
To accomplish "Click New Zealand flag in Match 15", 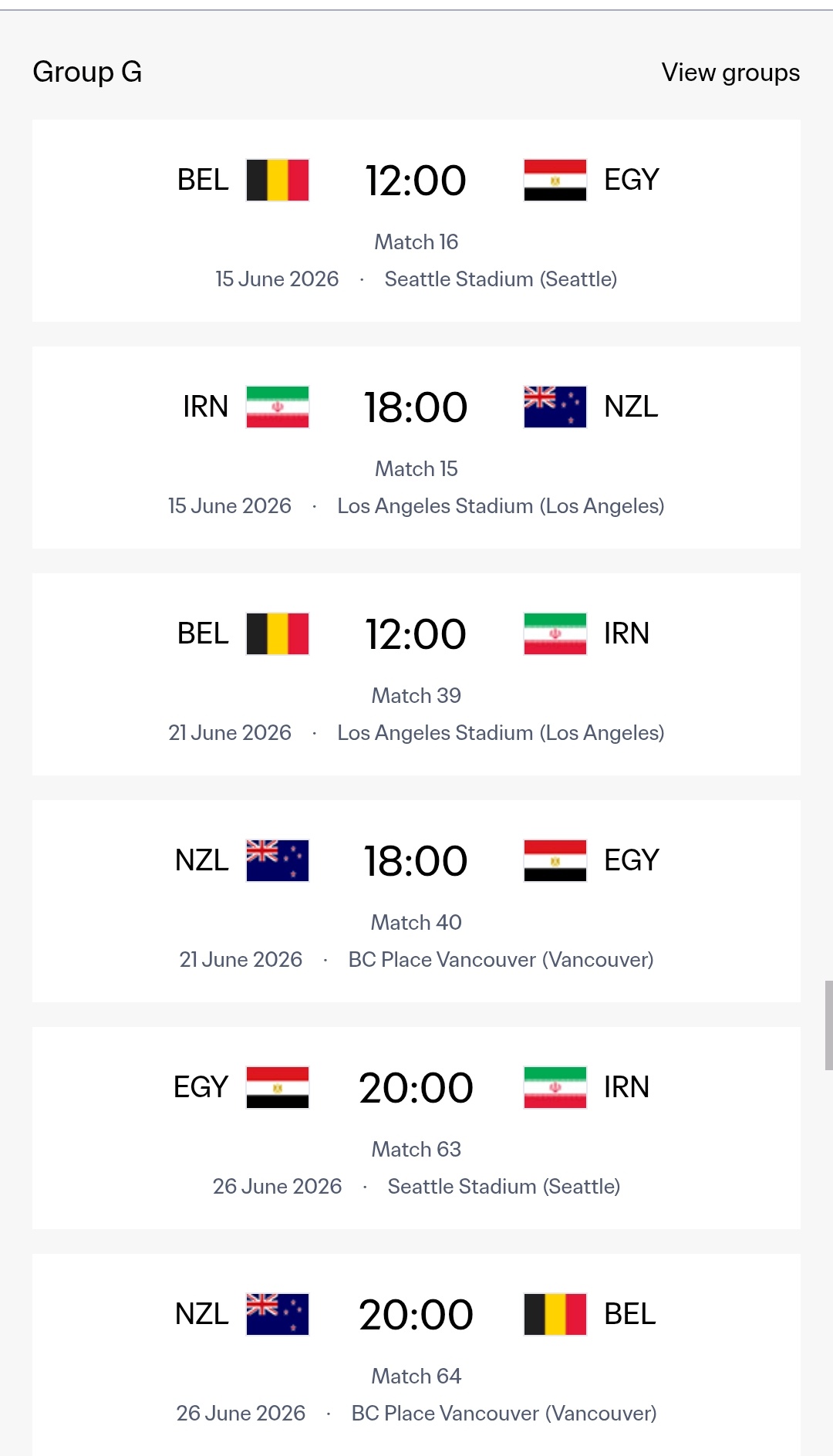I will click(555, 407).
